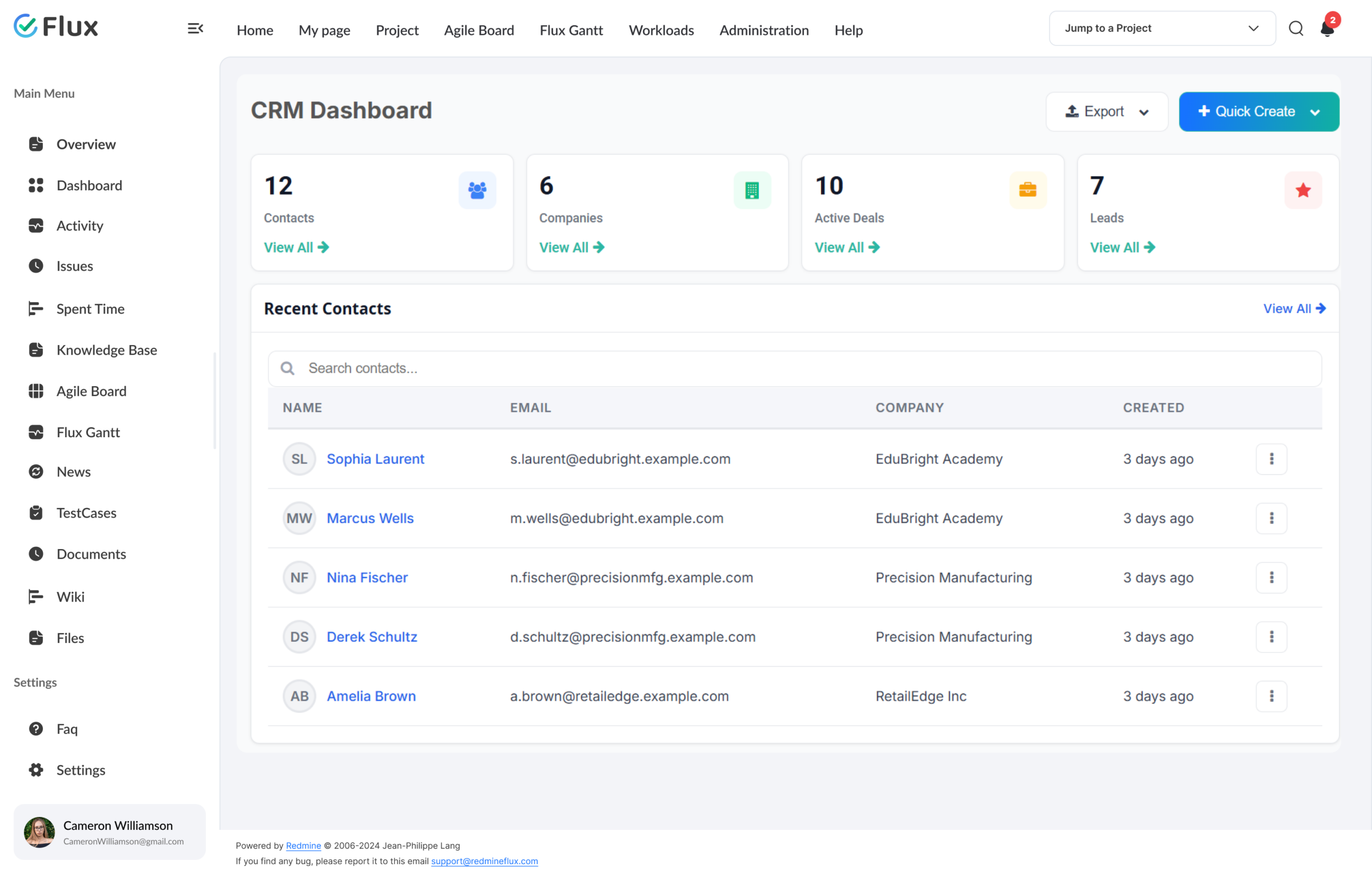The height and width of the screenshot is (877, 1372).
Task: Click the Activity icon in sidebar
Action: 36,226
